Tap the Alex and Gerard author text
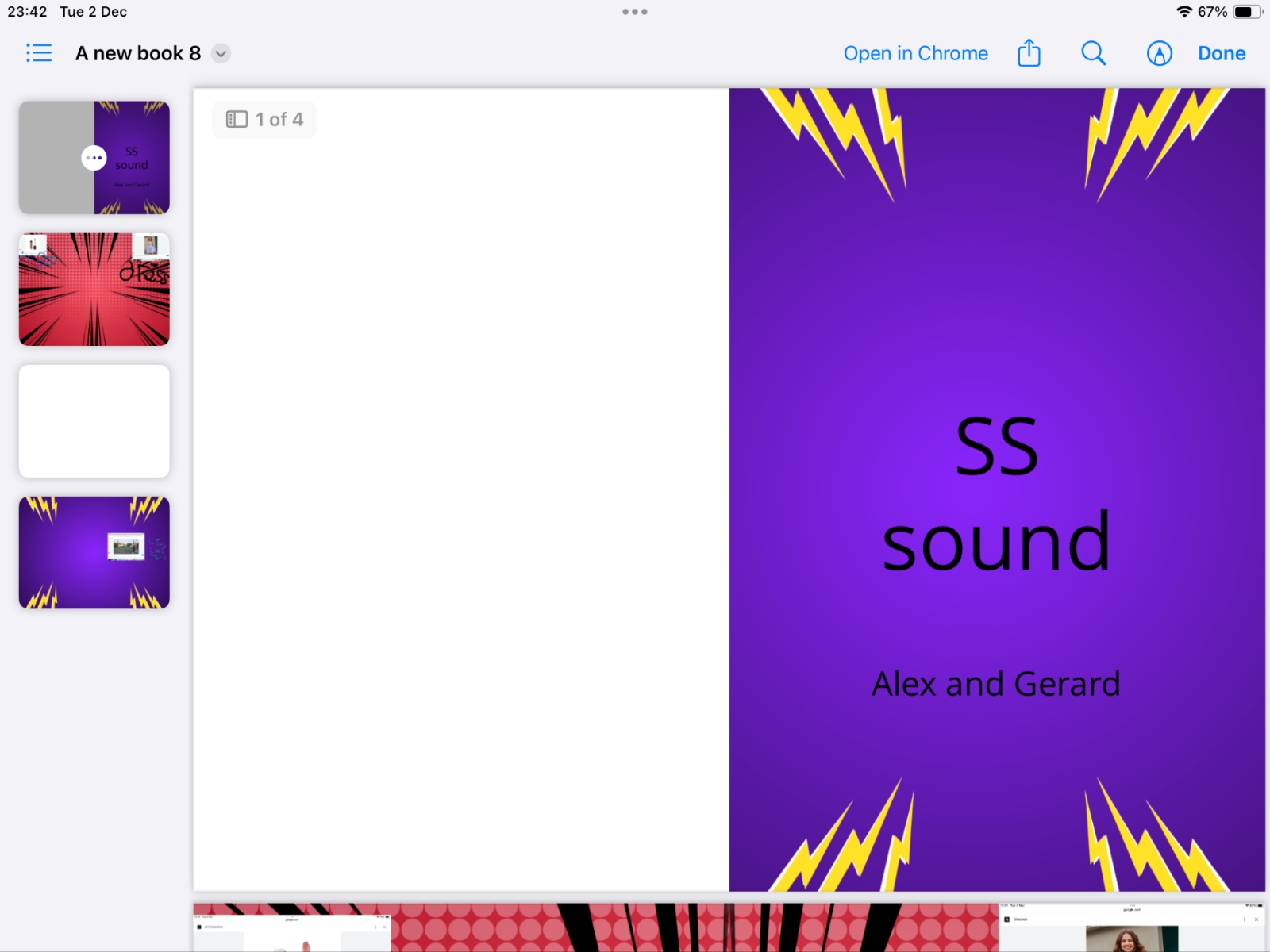The height and width of the screenshot is (952, 1270). click(x=996, y=684)
